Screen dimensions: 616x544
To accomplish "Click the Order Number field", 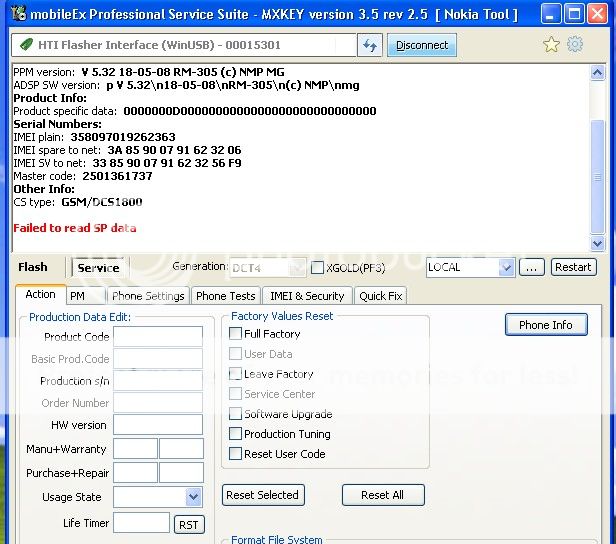I will tap(158, 403).
